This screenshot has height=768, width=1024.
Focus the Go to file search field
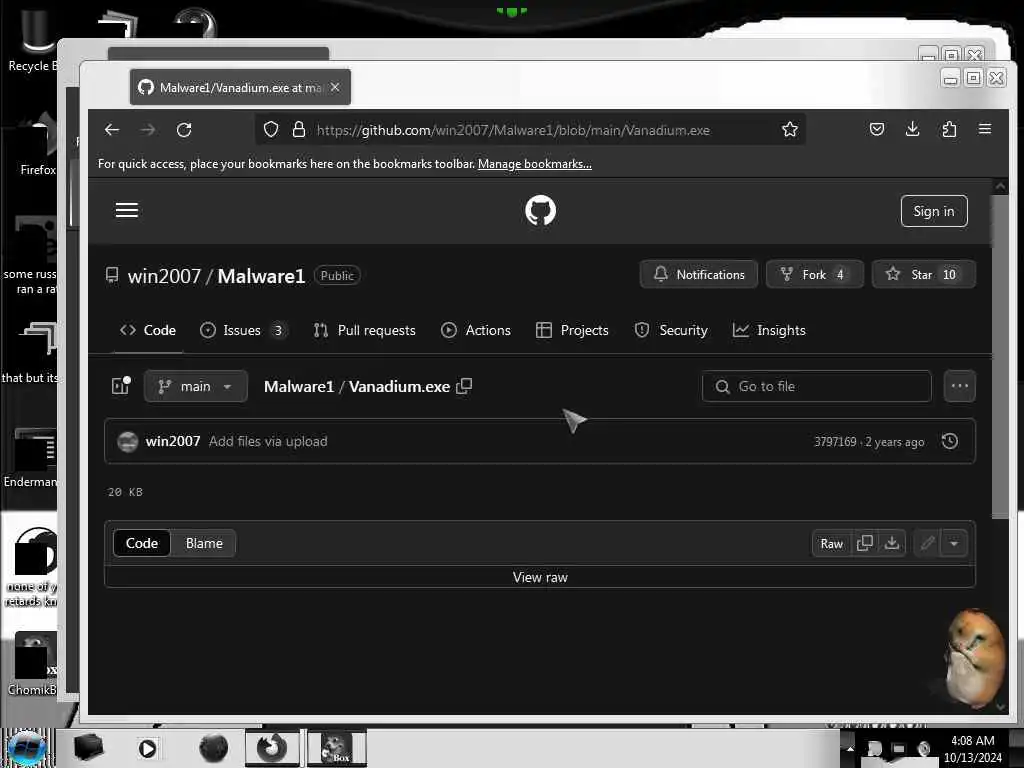[x=816, y=386]
